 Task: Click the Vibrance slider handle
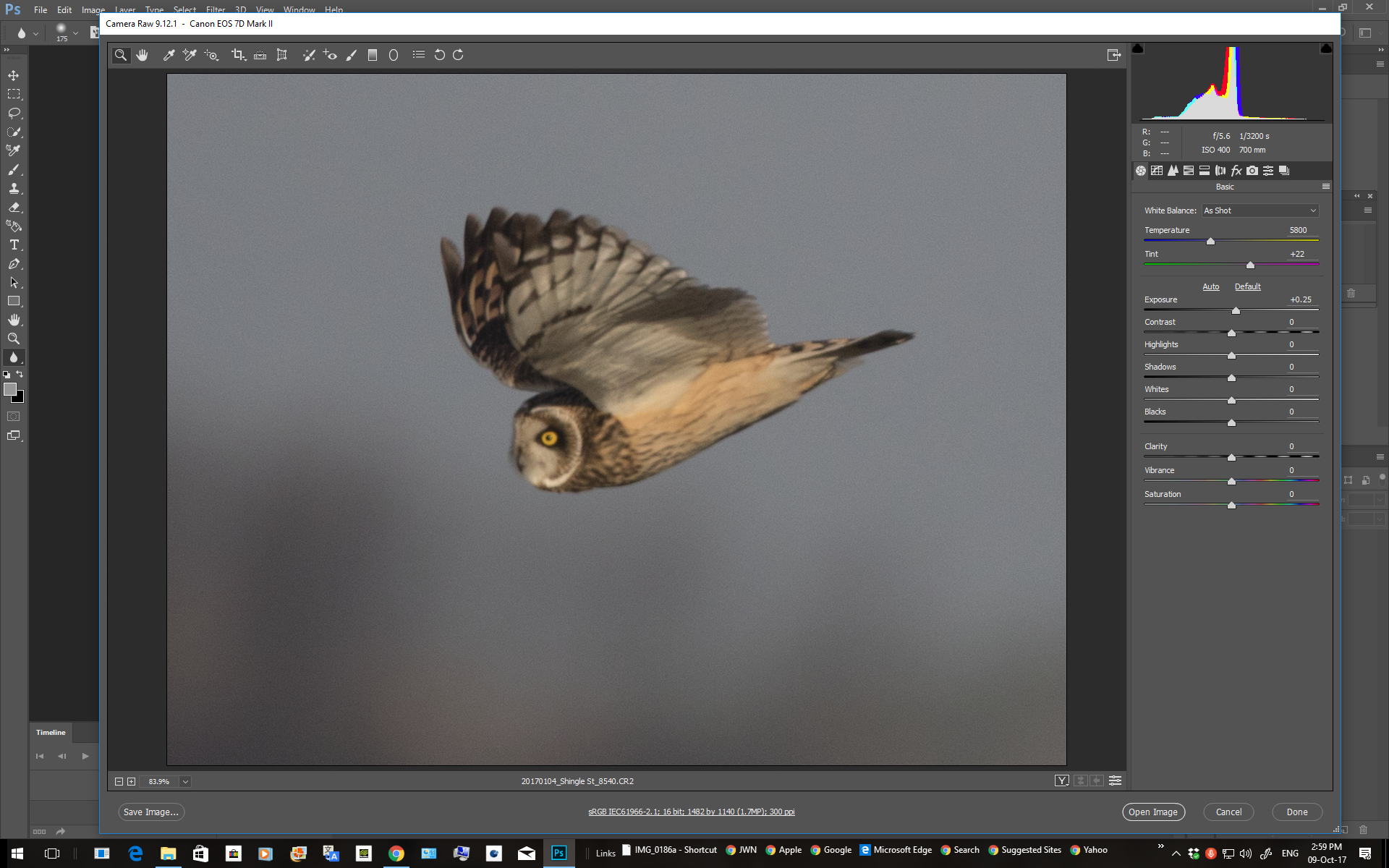pyautogui.click(x=1231, y=482)
